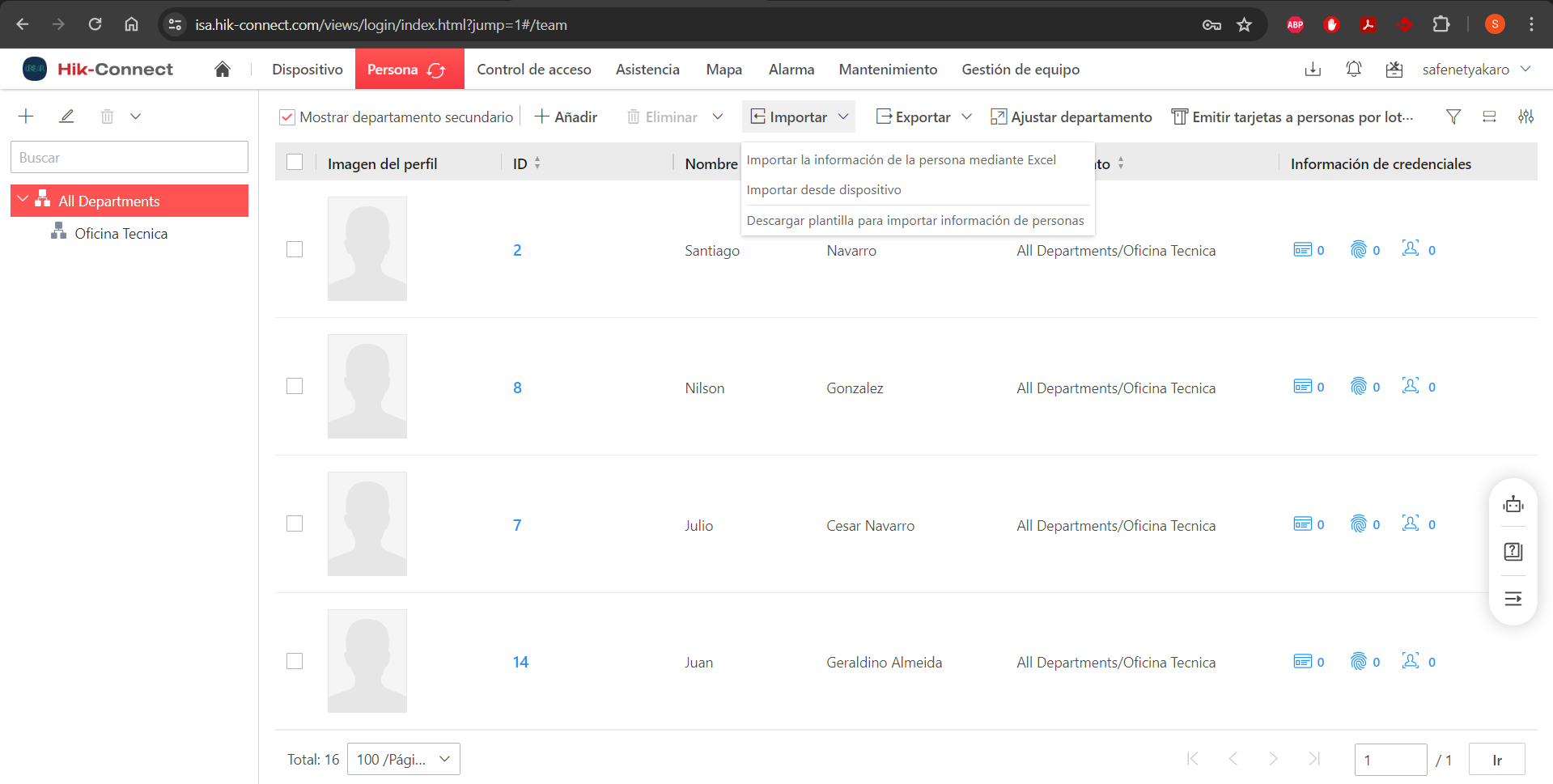1553x784 pixels.
Task: Select the checkbox for Nilson Gonzalez row
Action: [295, 387]
